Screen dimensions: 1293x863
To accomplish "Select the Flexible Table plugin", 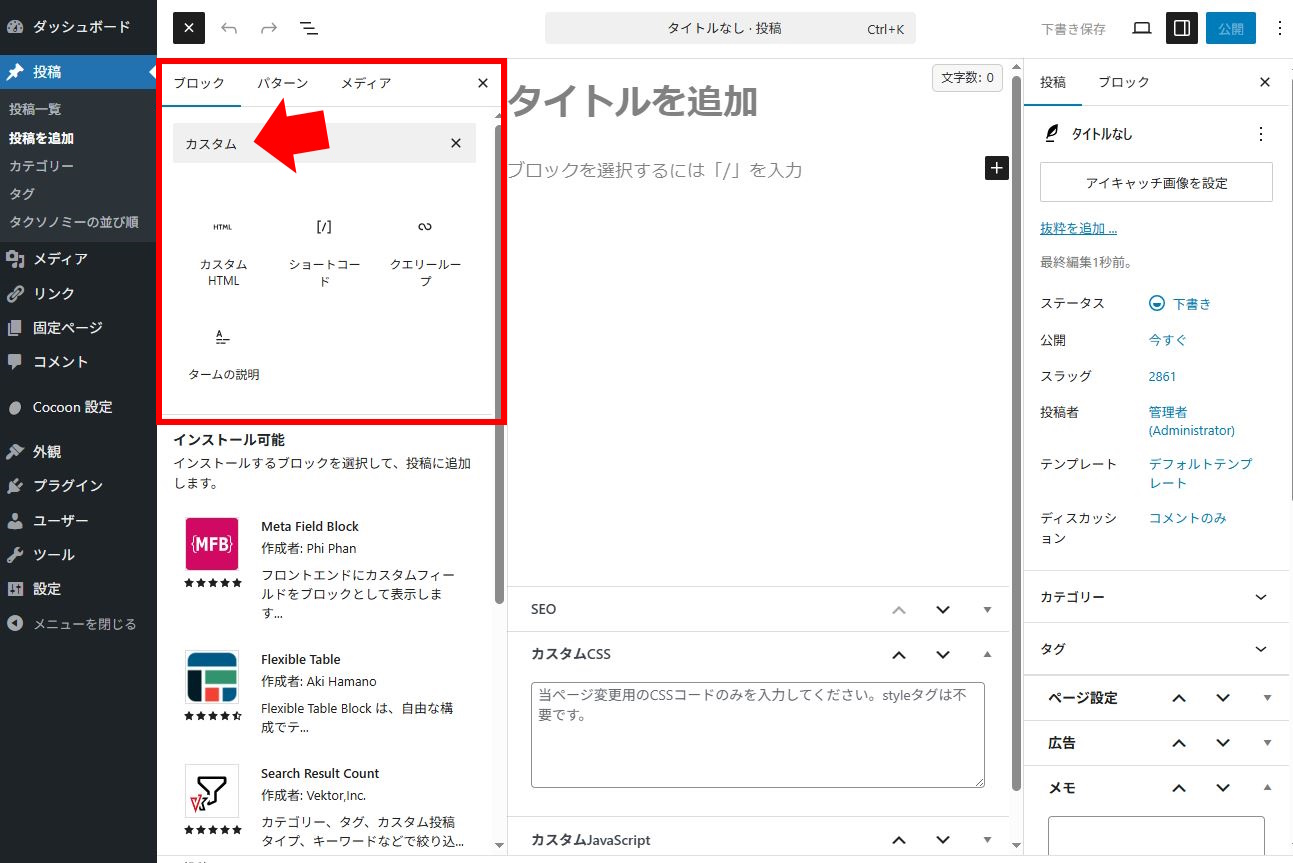I will [325, 694].
